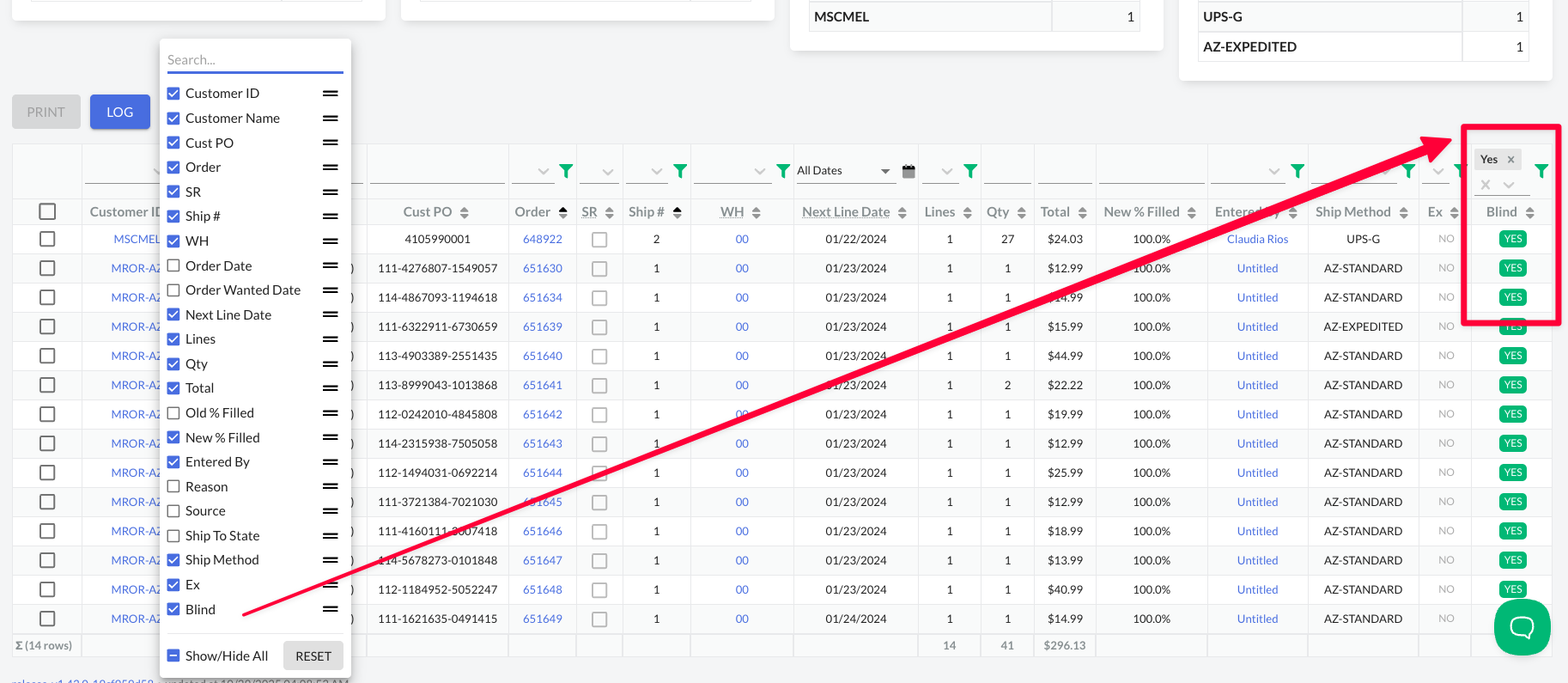Click the calendar icon beside All Dates
The width and height of the screenshot is (1568, 683).
pyautogui.click(x=909, y=171)
